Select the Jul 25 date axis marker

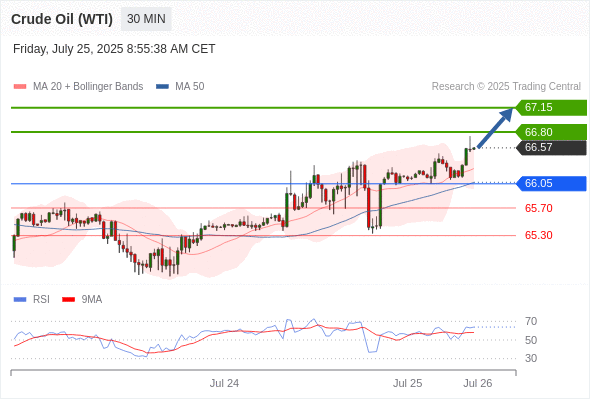[408, 383]
